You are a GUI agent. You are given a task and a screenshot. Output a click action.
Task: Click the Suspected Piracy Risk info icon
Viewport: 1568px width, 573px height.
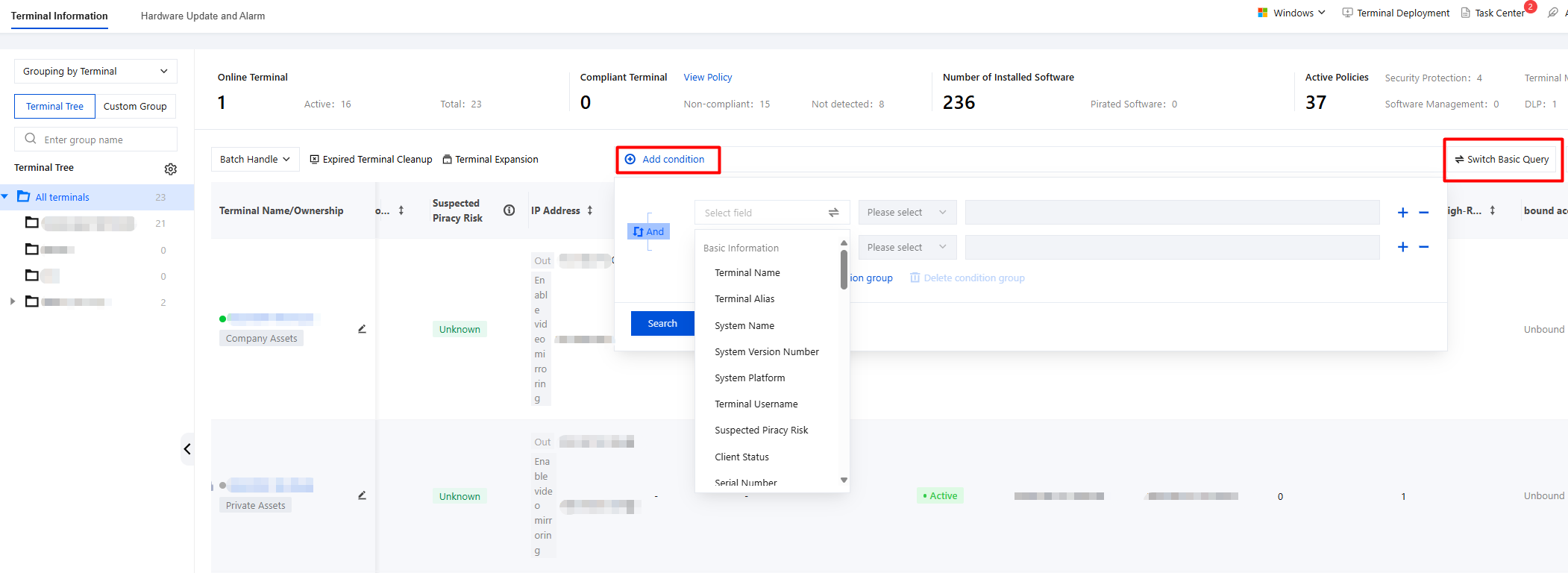coord(509,210)
